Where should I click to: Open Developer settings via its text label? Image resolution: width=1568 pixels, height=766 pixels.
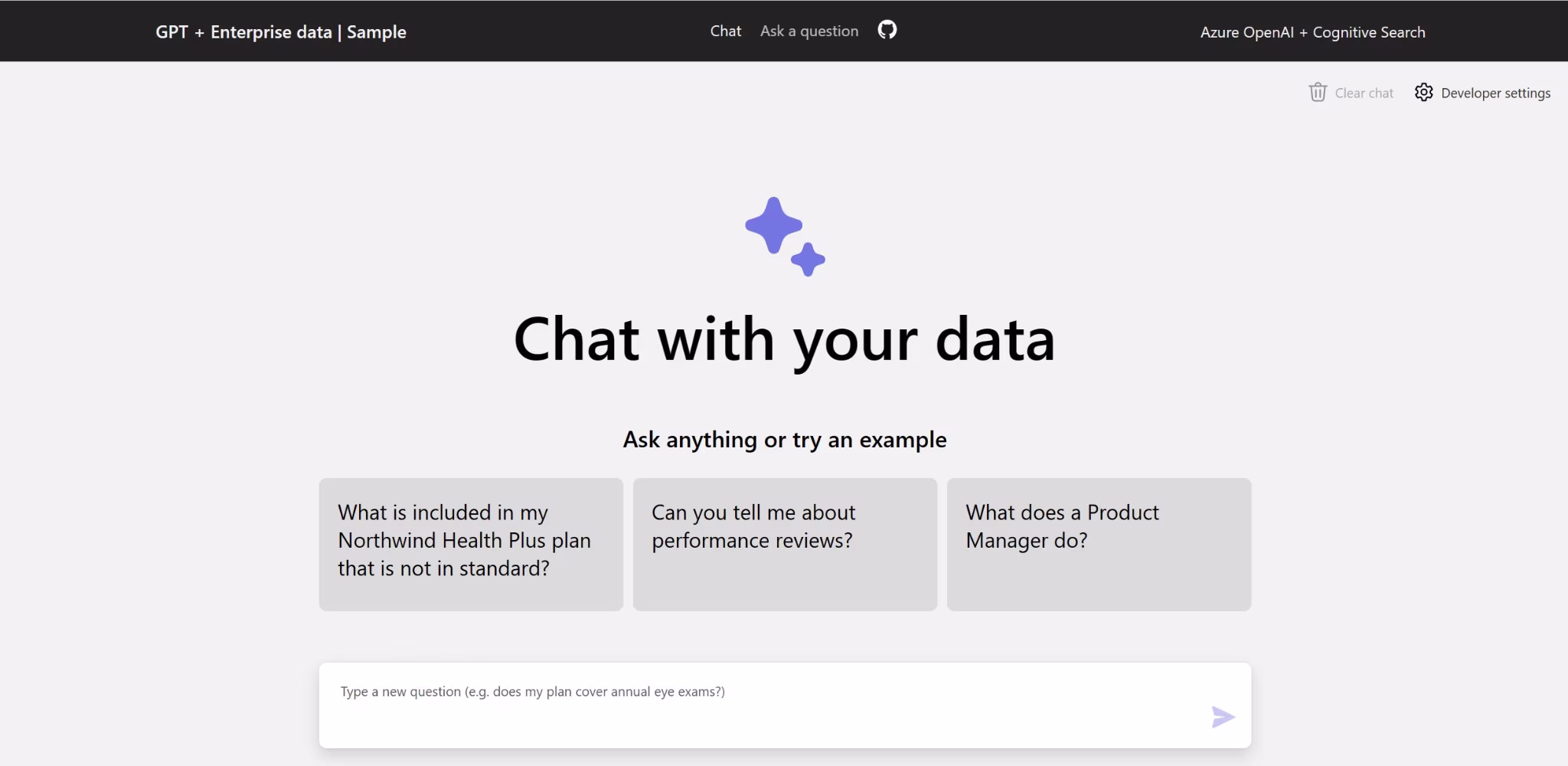[1495, 93]
